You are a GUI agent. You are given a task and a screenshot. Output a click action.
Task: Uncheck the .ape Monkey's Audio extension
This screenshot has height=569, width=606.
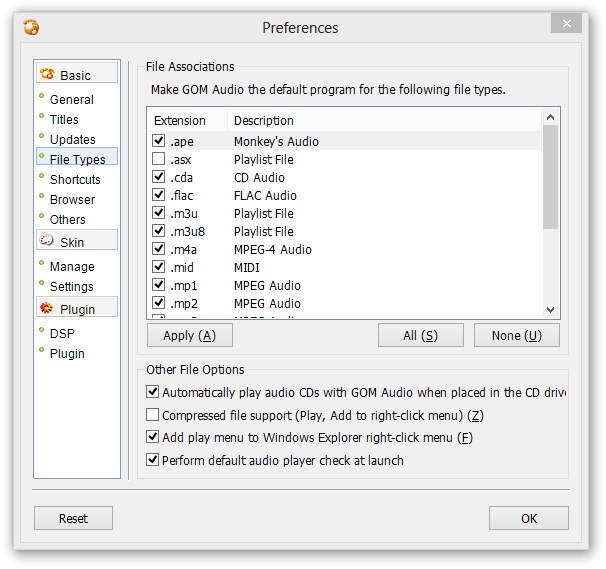pyautogui.click(x=158, y=141)
